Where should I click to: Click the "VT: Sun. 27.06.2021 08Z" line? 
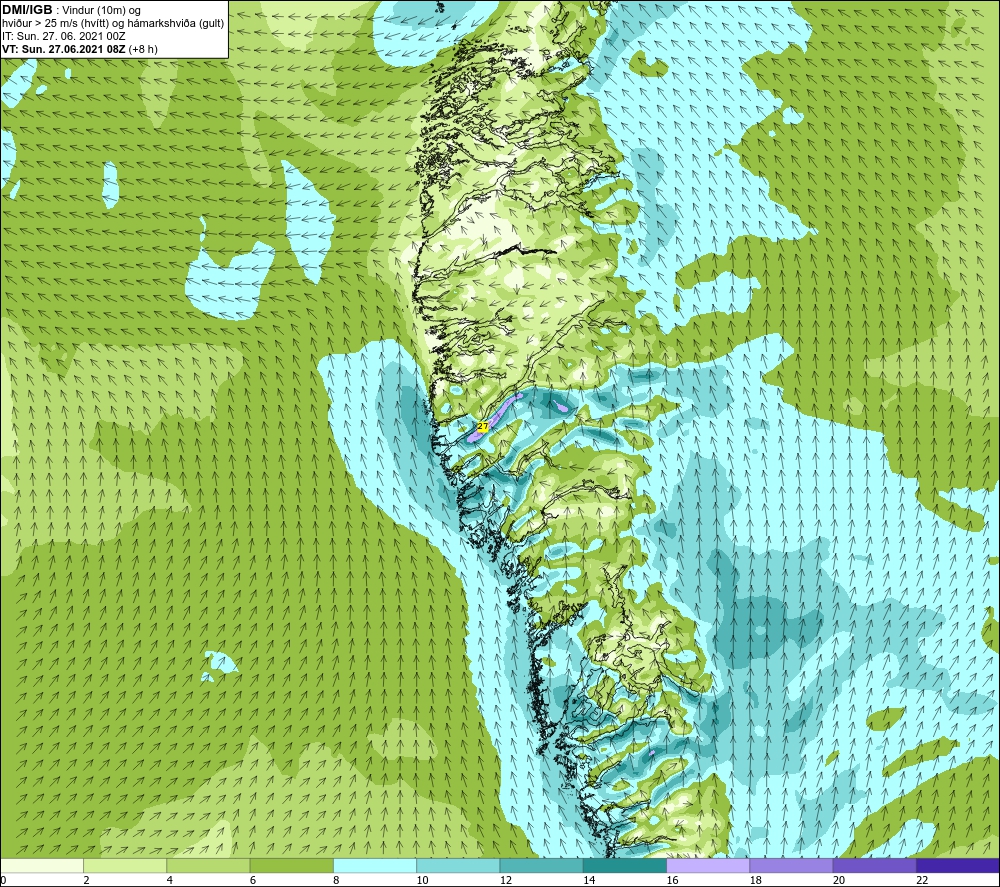pyautogui.click(x=64, y=49)
